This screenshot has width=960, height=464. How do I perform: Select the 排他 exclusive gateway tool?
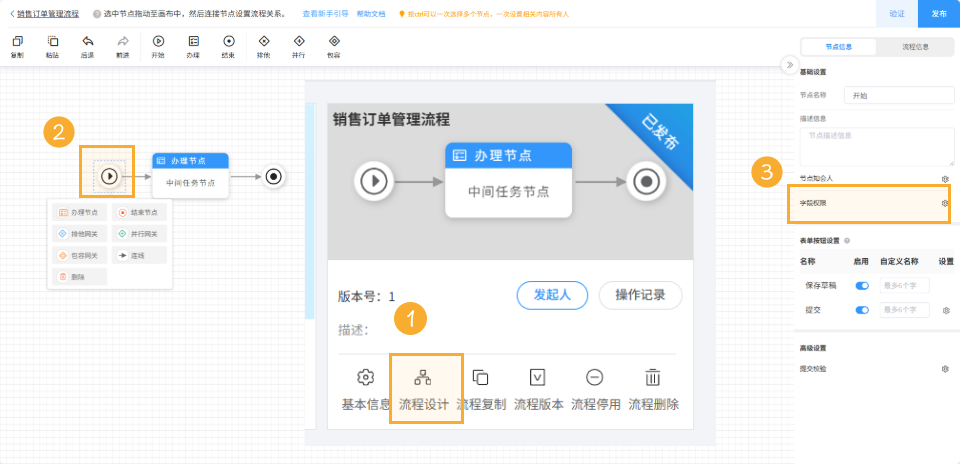pyautogui.click(x=264, y=42)
